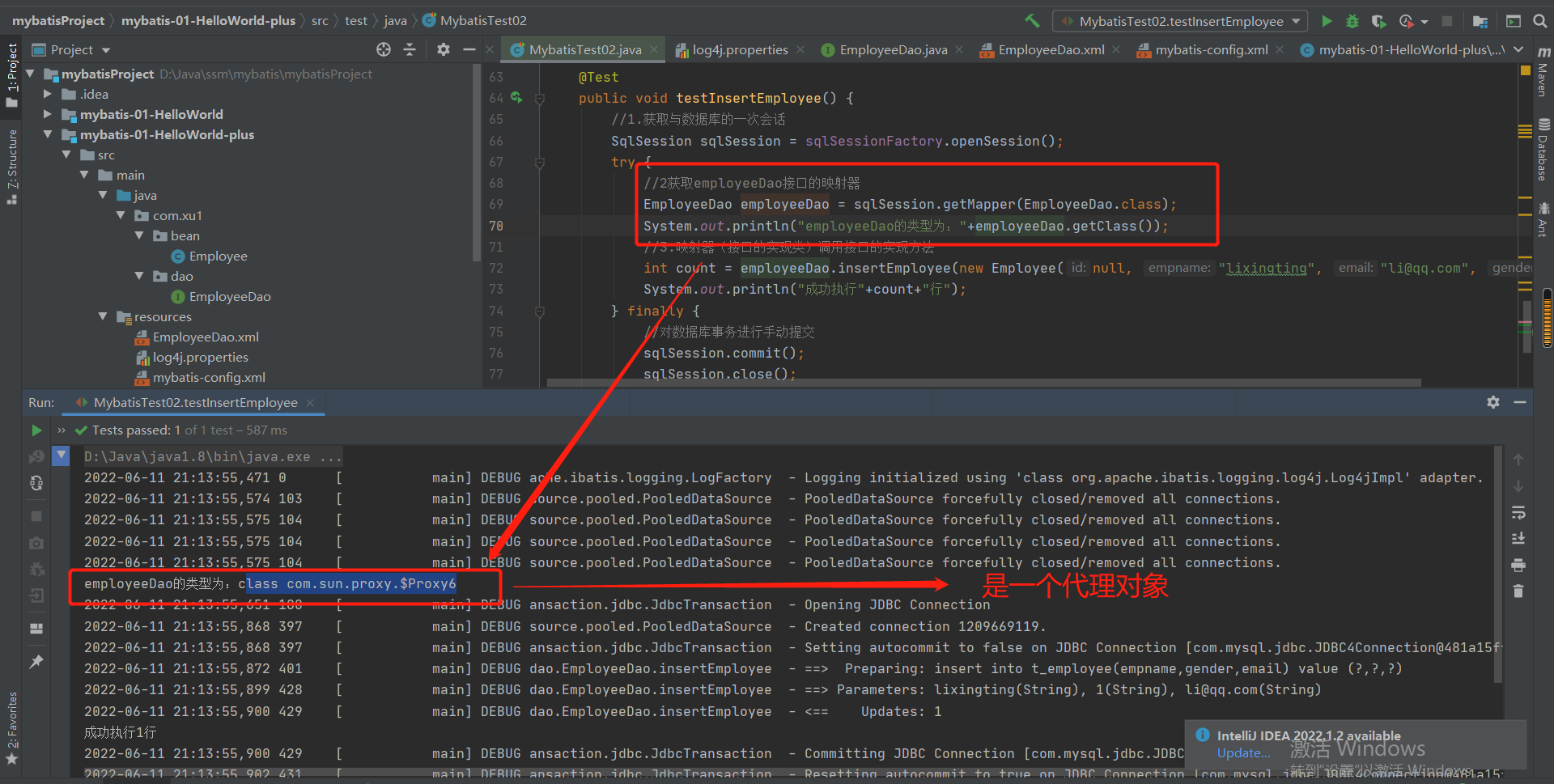Open Project view mode dropdown
Image resolution: width=1554 pixels, height=784 pixels.
click(x=106, y=50)
